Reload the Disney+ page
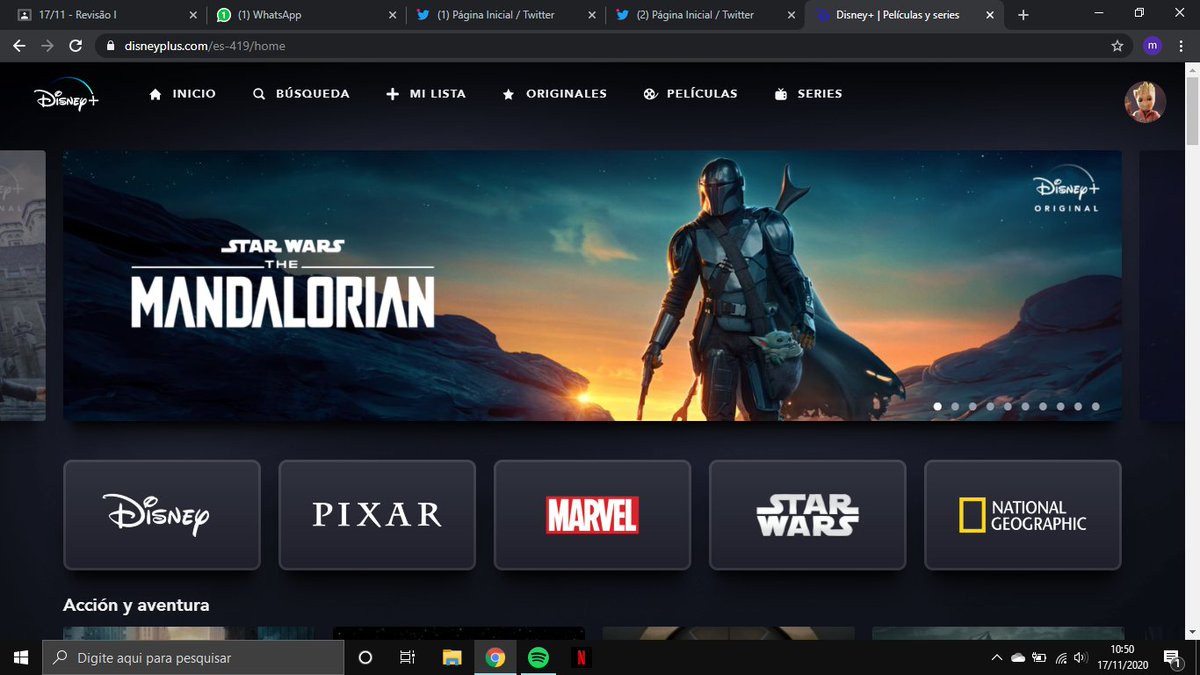The width and height of the screenshot is (1200, 675). [x=76, y=46]
